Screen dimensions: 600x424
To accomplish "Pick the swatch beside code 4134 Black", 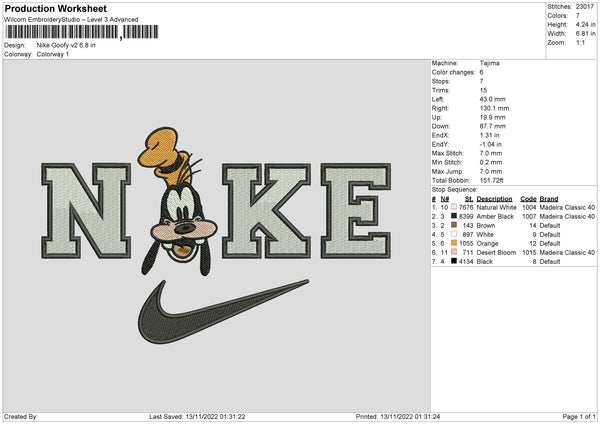I will tap(454, 261).
